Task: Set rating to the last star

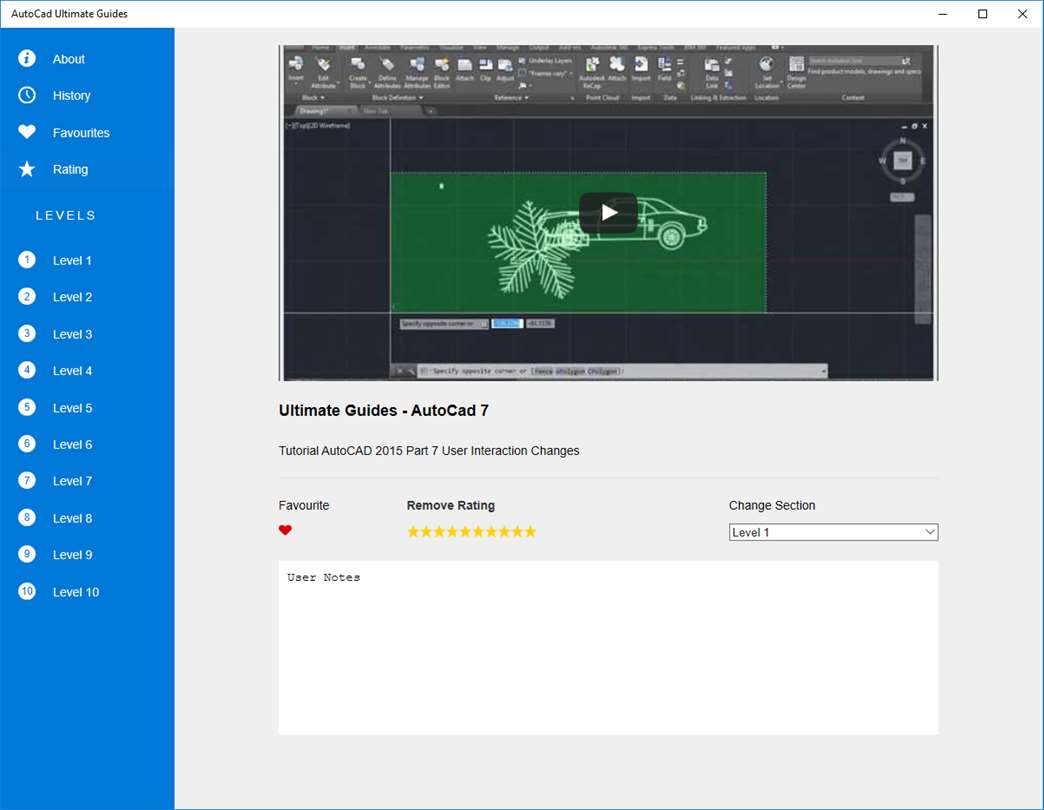Action: 530,532
